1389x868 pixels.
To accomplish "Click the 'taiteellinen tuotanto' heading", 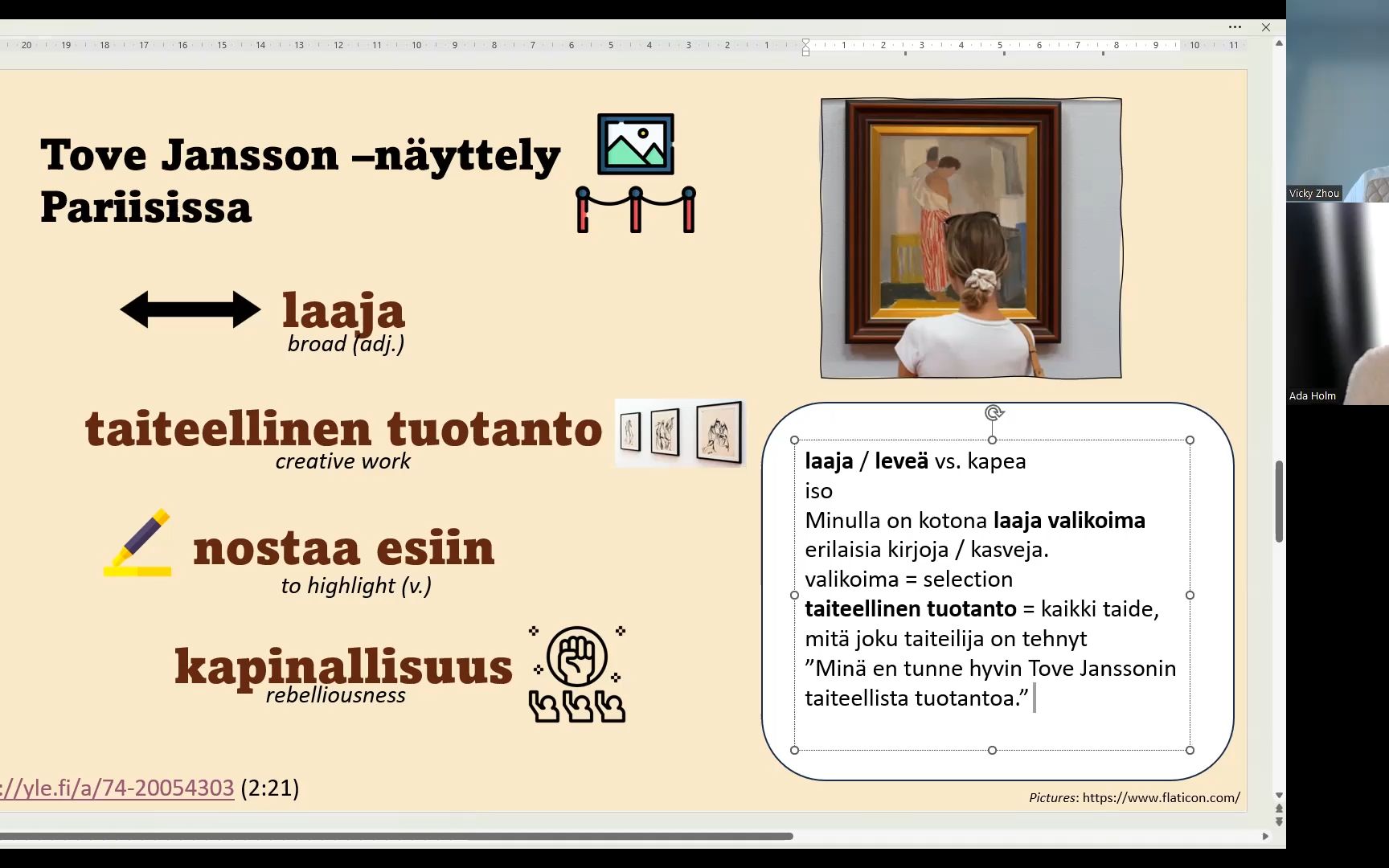I will [x=344, y=428].
